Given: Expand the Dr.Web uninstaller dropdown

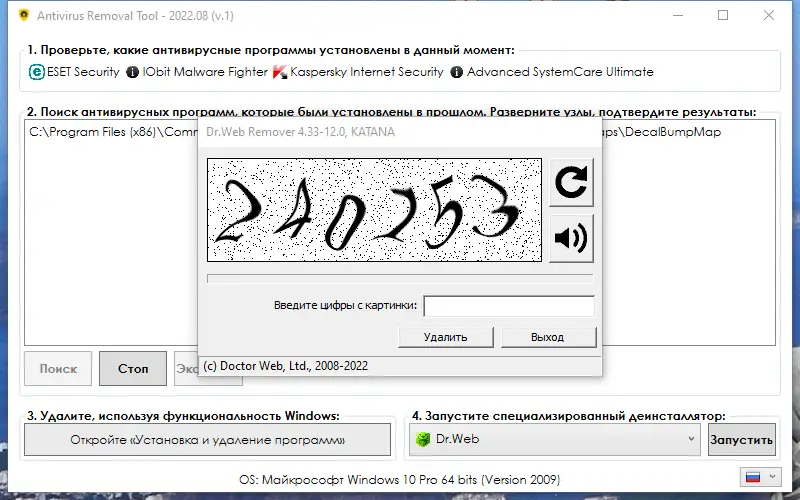Looking at the screenshot, I should [691, 439].
